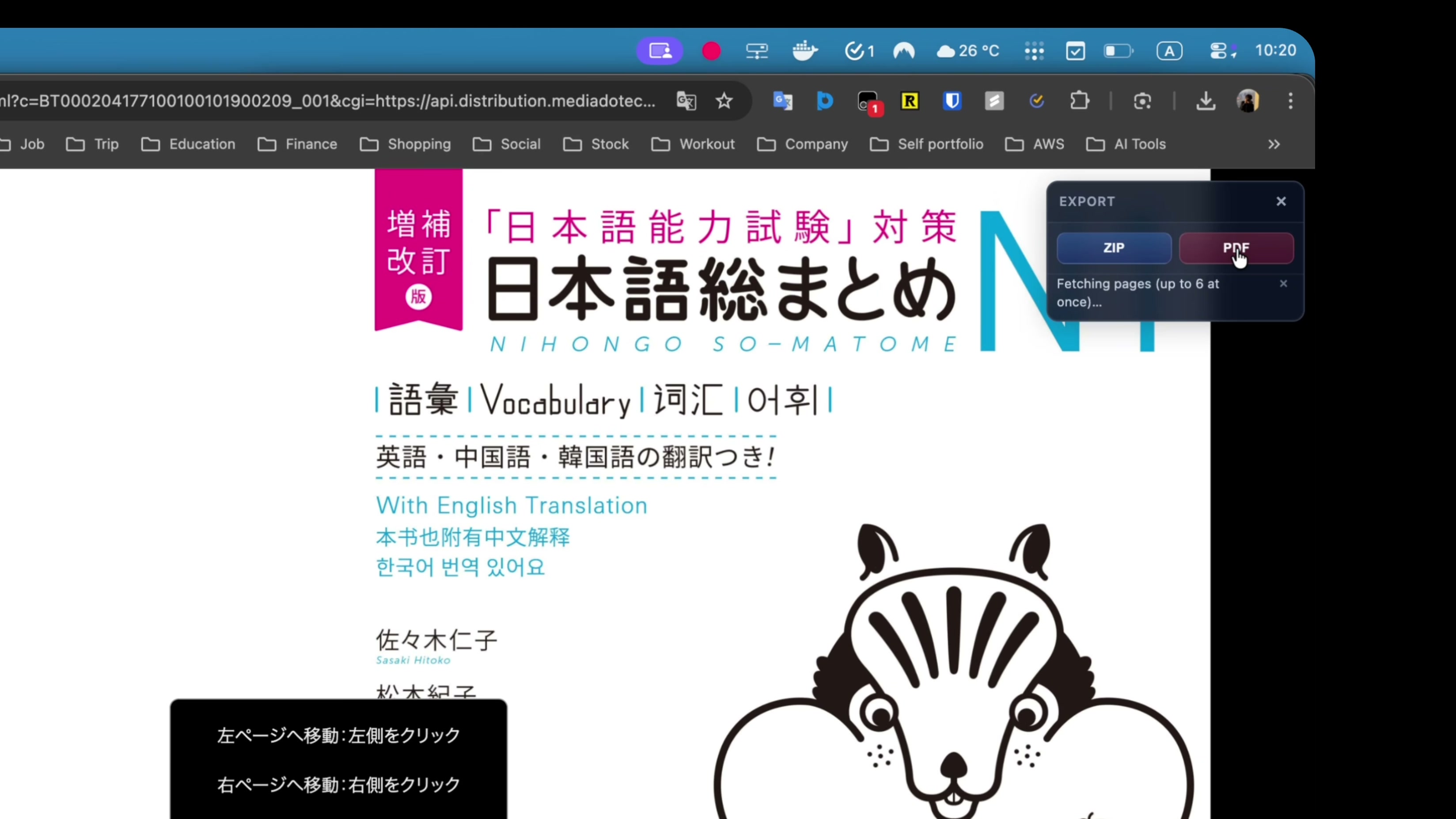Open the NordVPN mountain menu bar icon
This screenshot has width=1456, height=819.
[904, 51]
